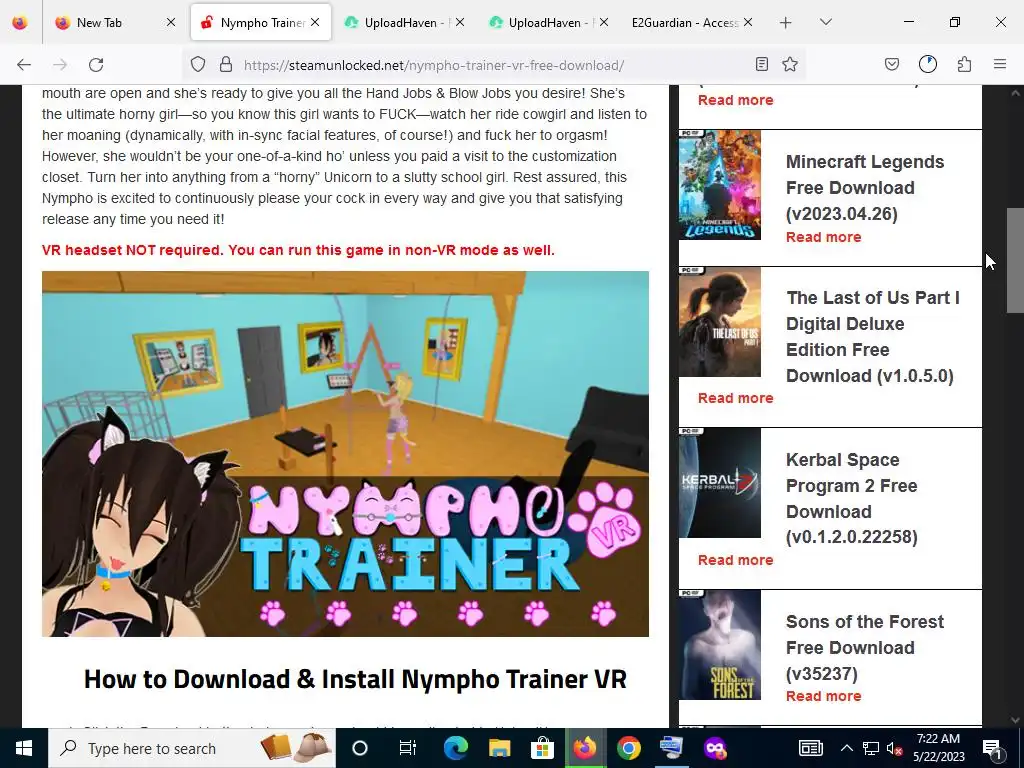
Task: Open the taskbar clock and date
Action: [938, 748]
